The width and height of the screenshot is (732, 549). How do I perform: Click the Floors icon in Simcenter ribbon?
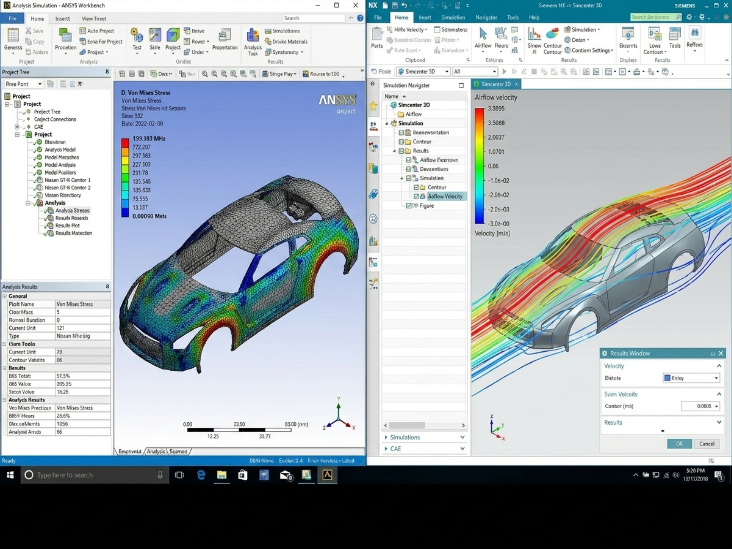pyautogui.click(x=501, y=37)
